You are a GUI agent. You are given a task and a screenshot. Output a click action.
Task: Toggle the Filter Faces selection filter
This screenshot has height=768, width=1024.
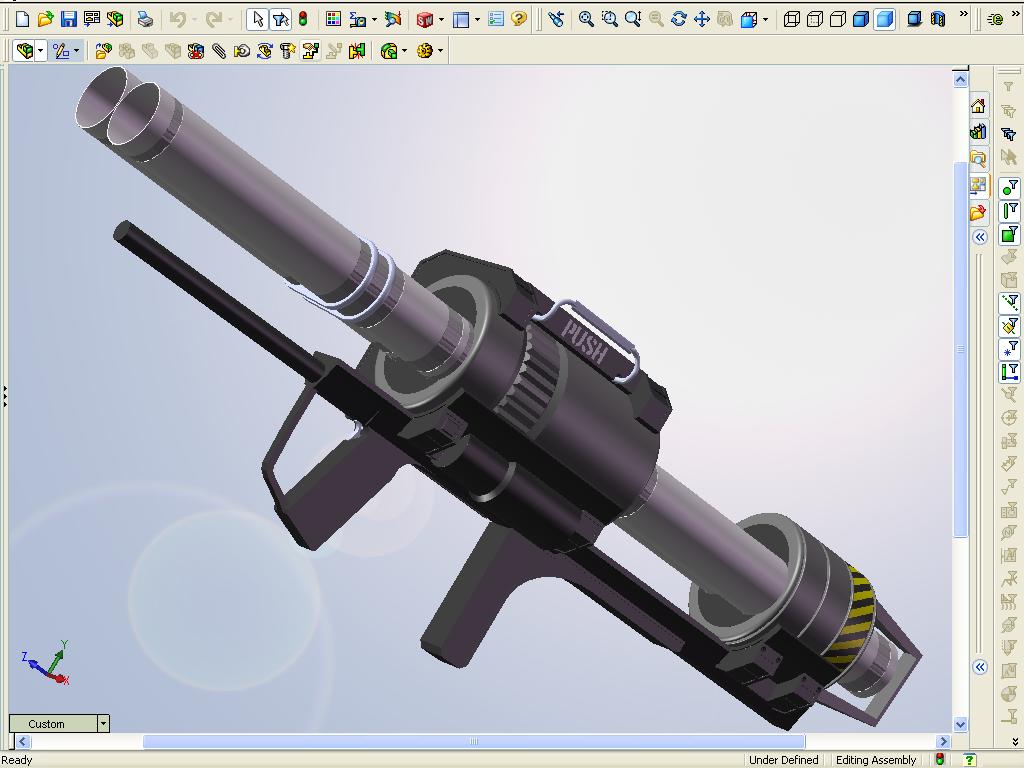(x=1010, y=235)
